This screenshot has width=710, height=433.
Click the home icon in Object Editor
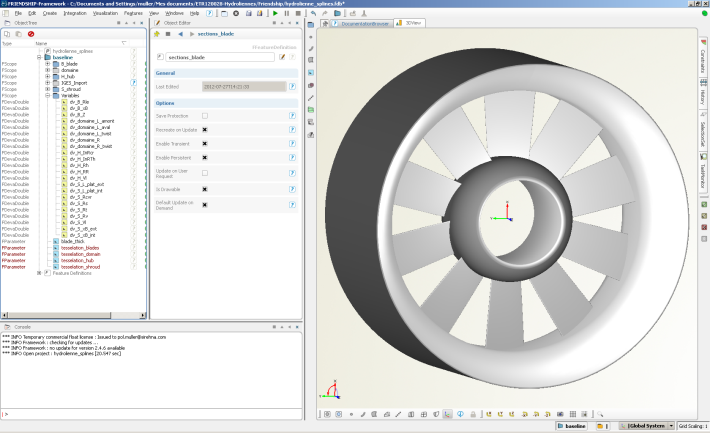pos(157,33)
